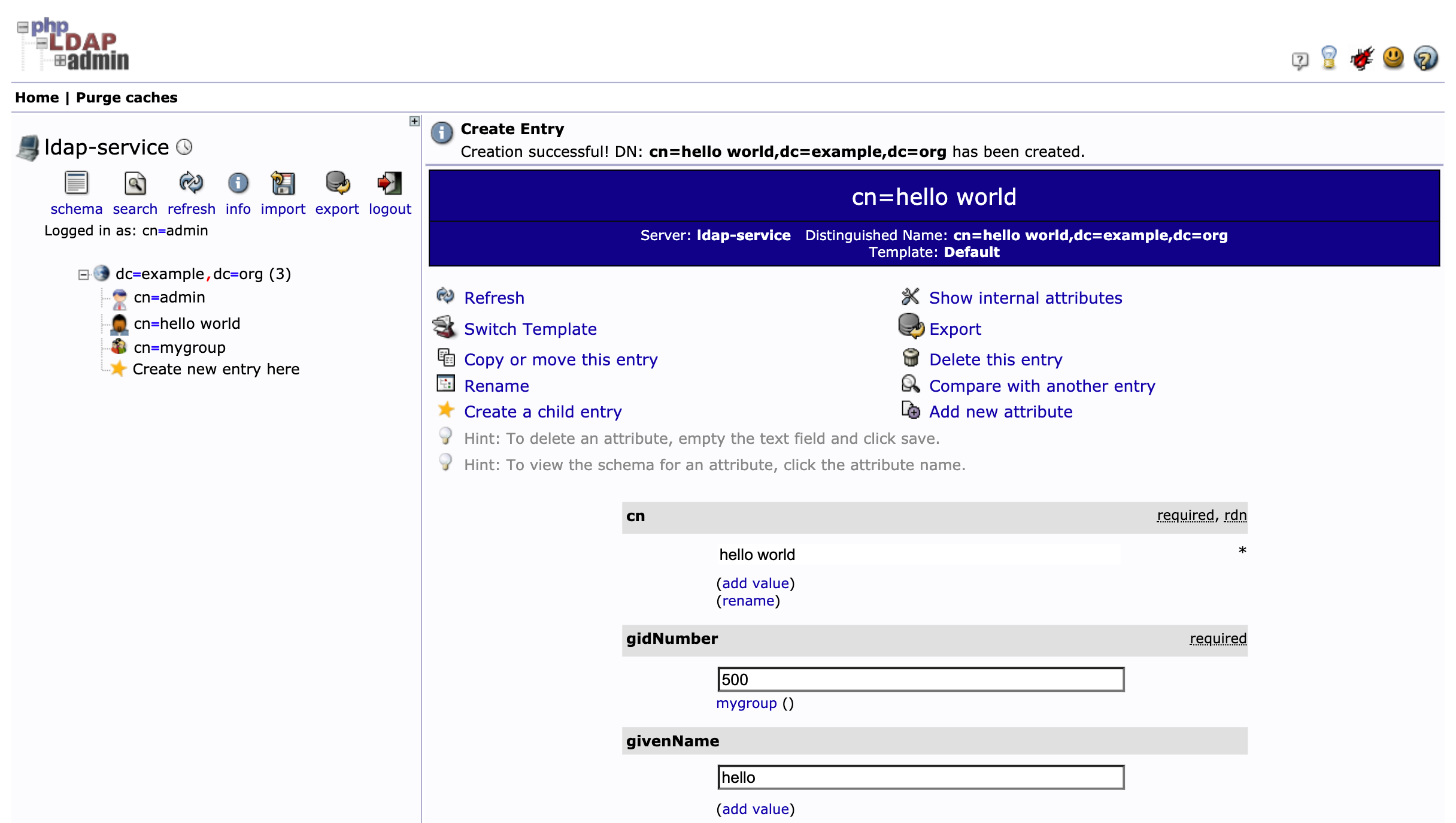Click the forum speech bubble icon

point(1300,60)
